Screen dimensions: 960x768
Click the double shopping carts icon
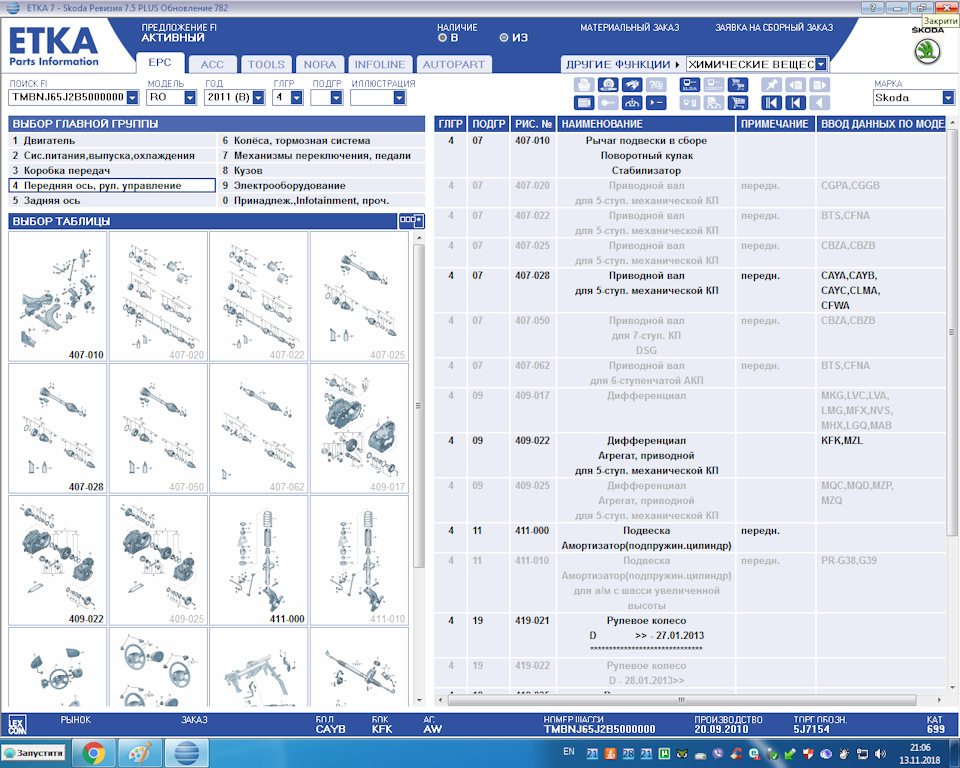coord(738,85)
